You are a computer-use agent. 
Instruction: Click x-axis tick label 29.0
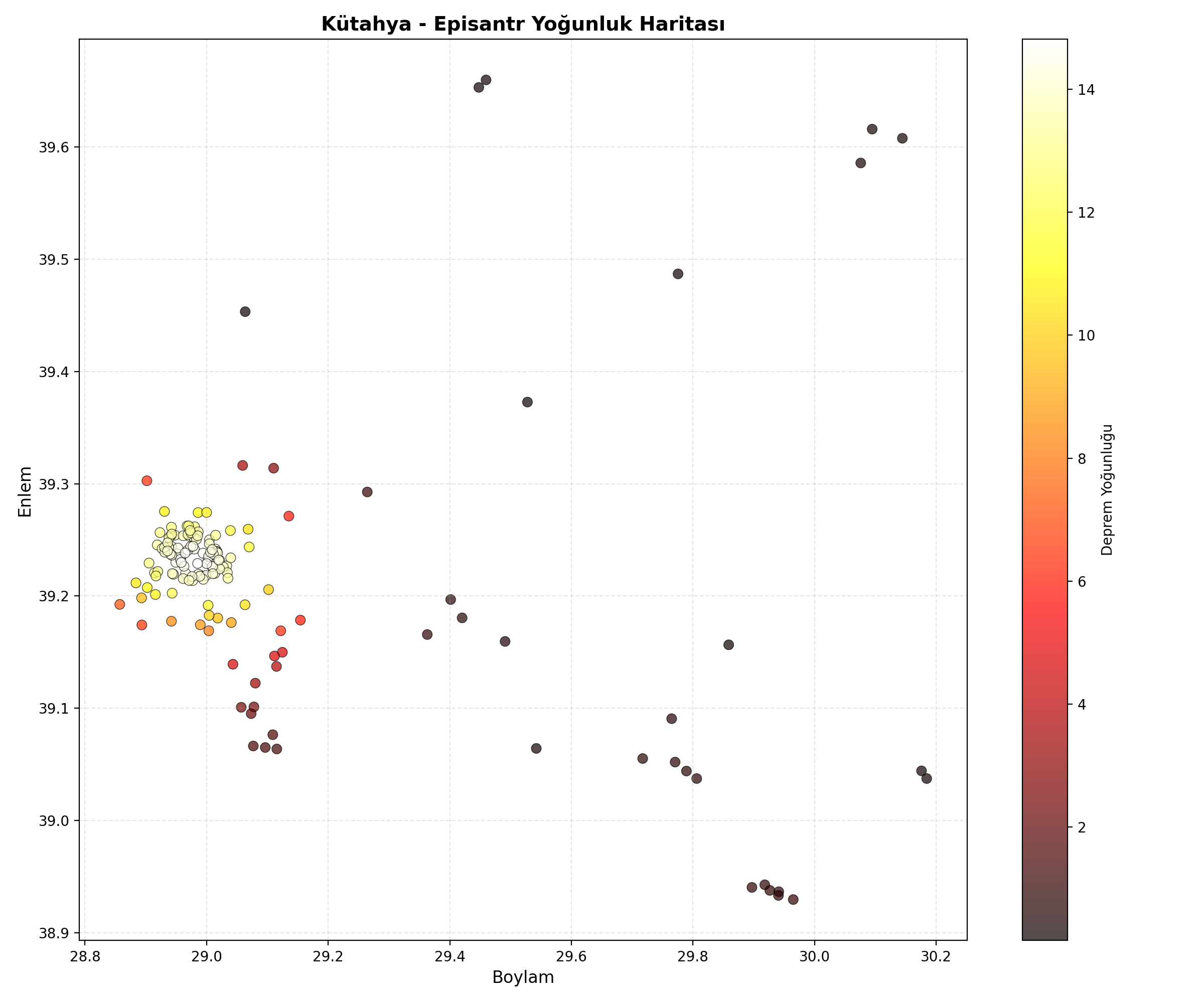206,955
